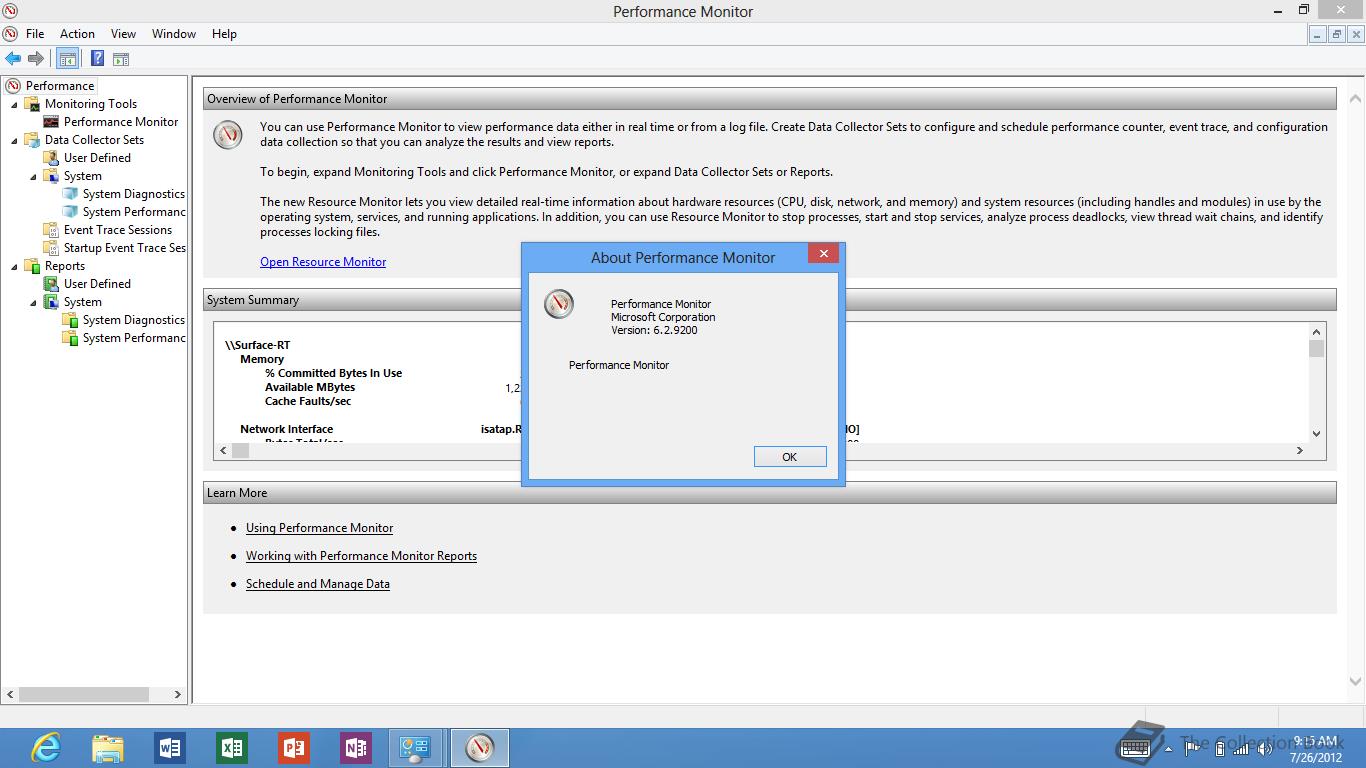Screen dimensions: 1366x768
Task: Open the File menu
Action: (35, 34)
